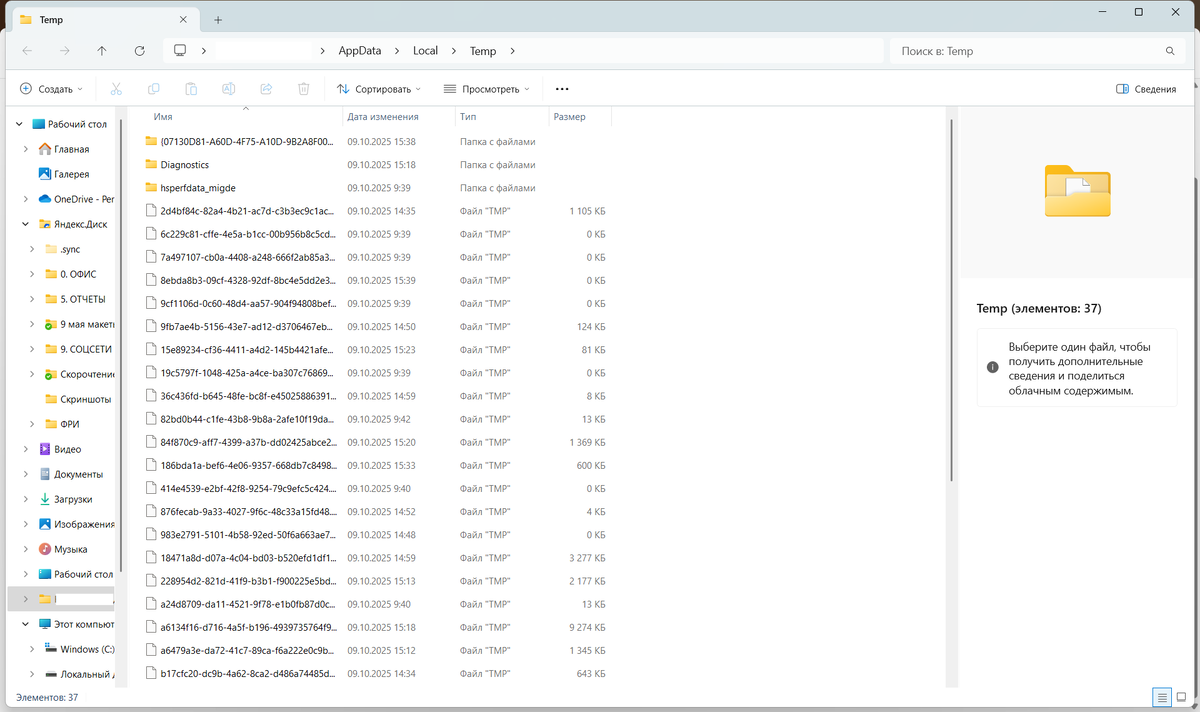Open the Создать new item dropdown
The width and height of the screenshot is (1200, 712).
(51, 89)
